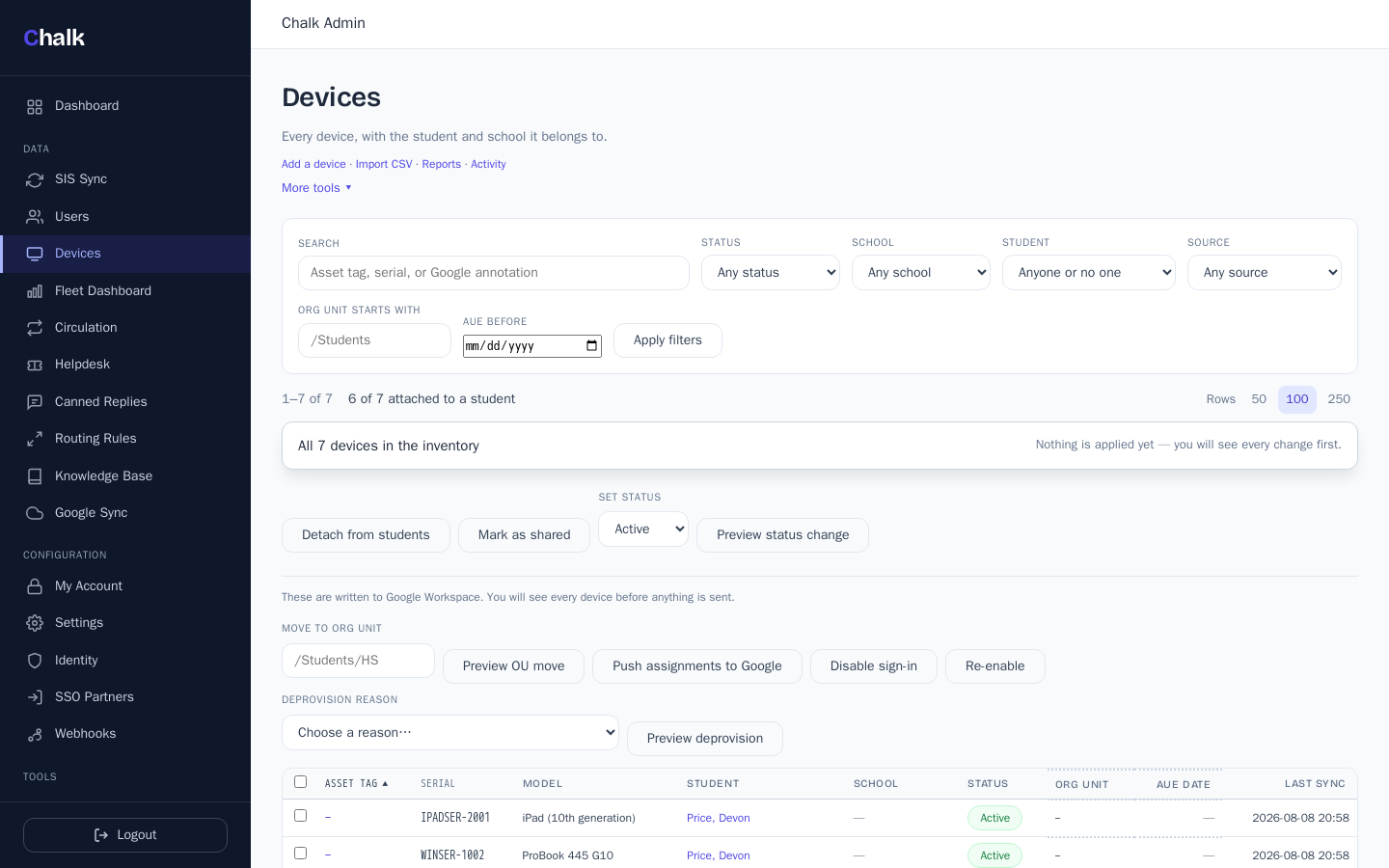Open the Source filter dropdown
This screenshot has height=868, width=1389.
(1265, 273)
